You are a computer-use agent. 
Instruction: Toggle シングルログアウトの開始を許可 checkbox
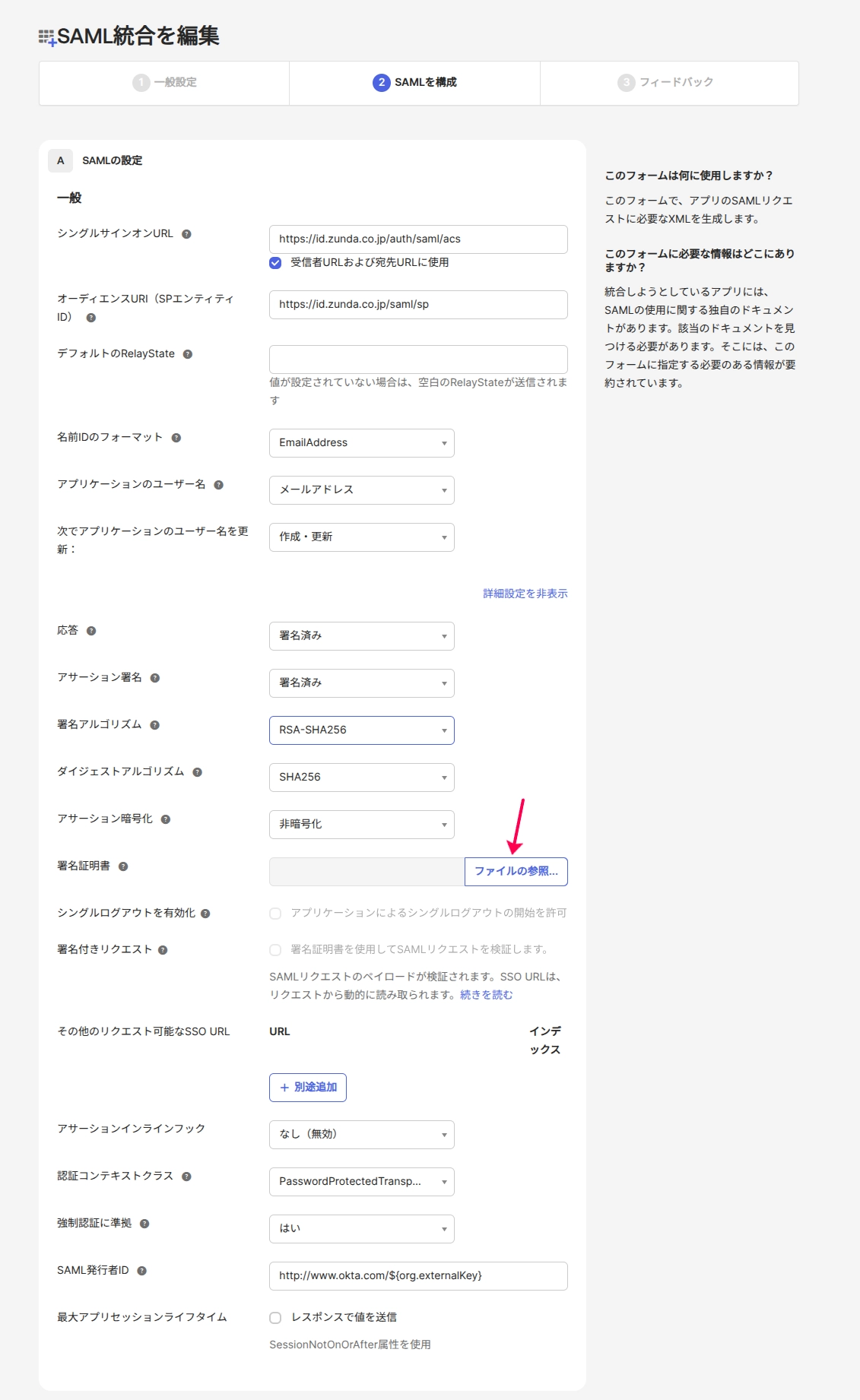coord(275,914)
